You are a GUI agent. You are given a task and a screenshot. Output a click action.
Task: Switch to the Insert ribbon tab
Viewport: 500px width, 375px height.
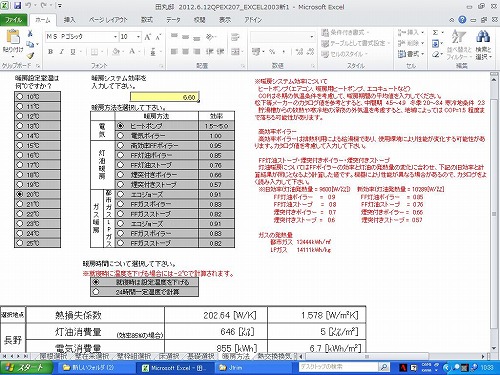click(x=70, y=20)
